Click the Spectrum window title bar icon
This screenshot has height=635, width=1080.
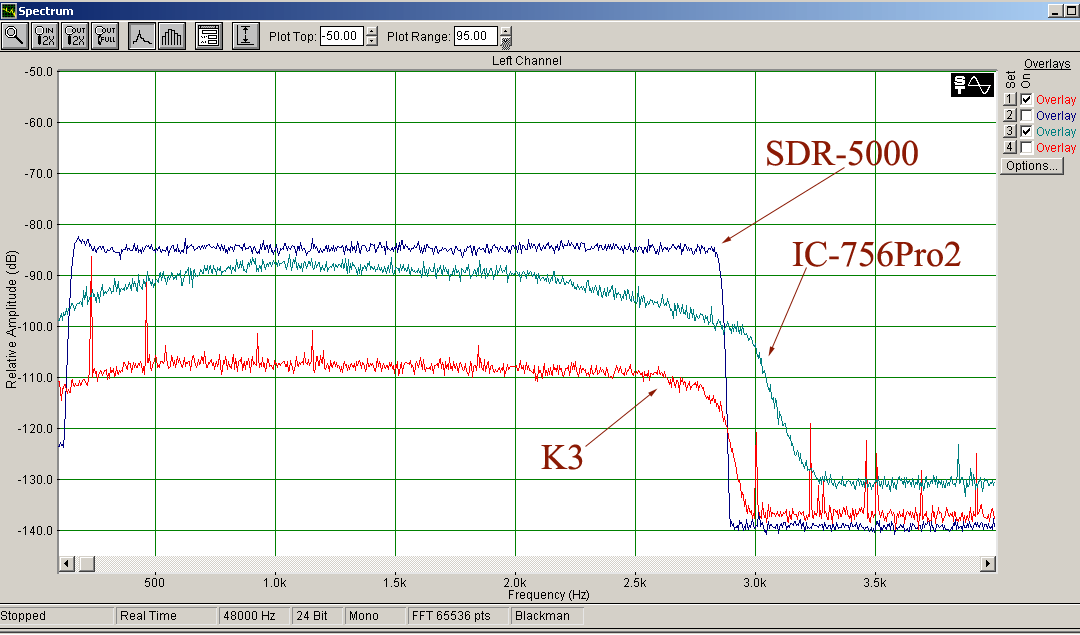coord(8,10)
